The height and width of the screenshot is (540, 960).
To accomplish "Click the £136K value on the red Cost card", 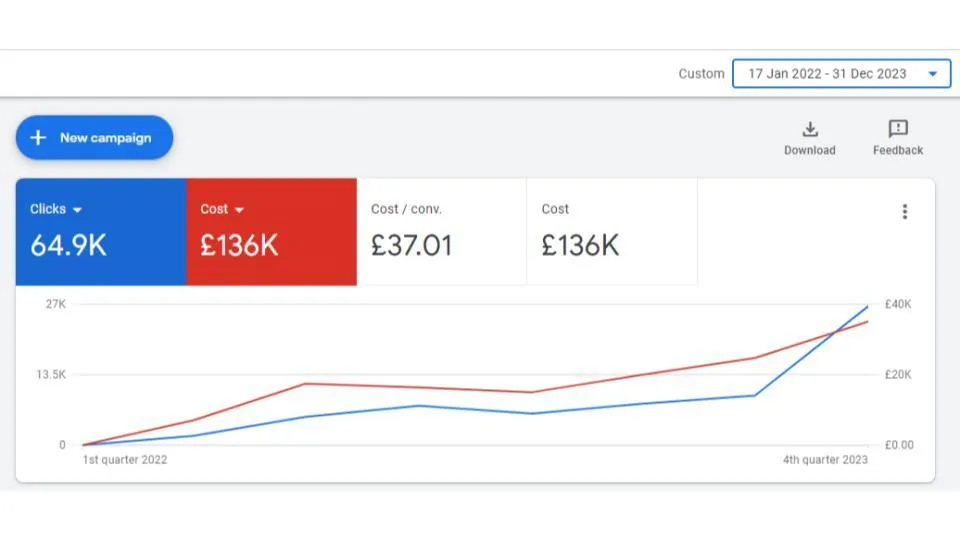I will click(x=239, y=246).
